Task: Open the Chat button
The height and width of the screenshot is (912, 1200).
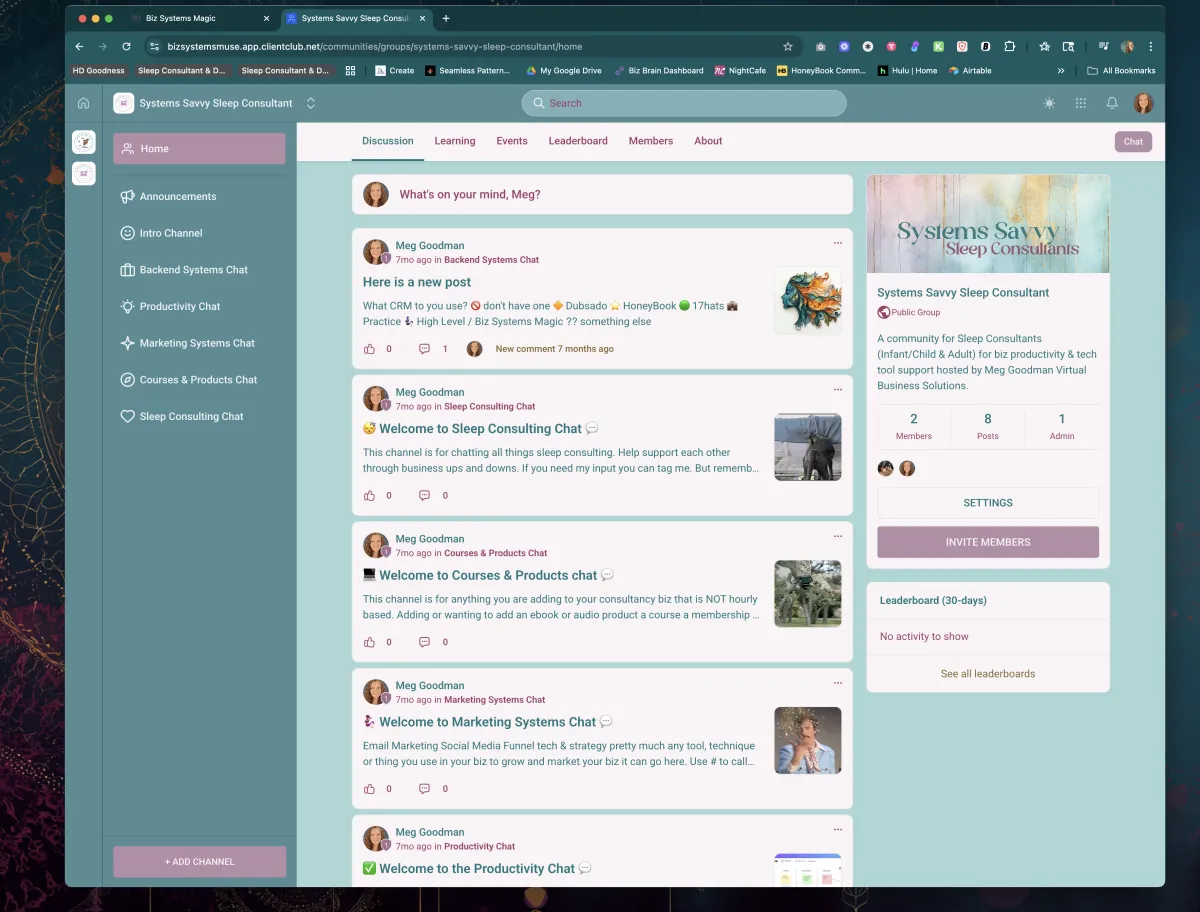Action: [1133, 142]
